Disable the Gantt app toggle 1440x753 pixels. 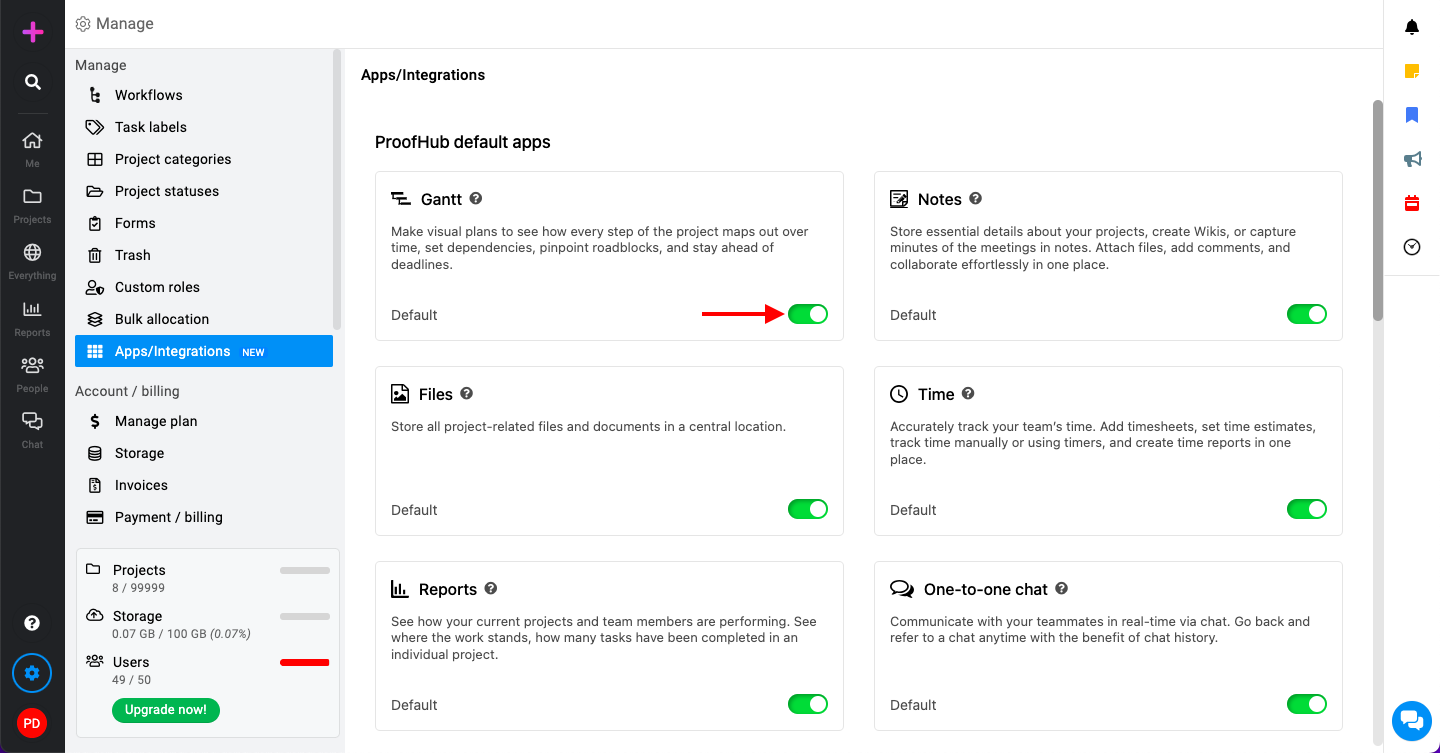click(808, 314)
